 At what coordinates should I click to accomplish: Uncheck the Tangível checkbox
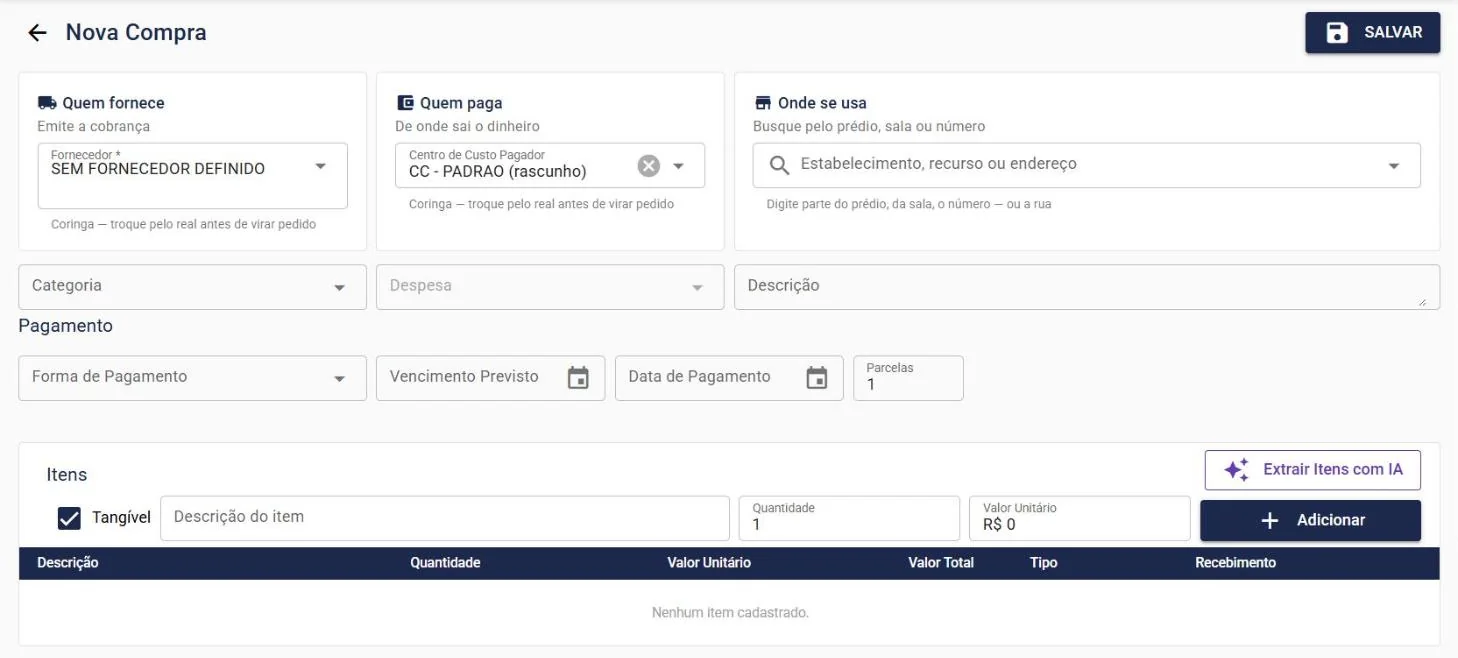click(x=69, y=518)
